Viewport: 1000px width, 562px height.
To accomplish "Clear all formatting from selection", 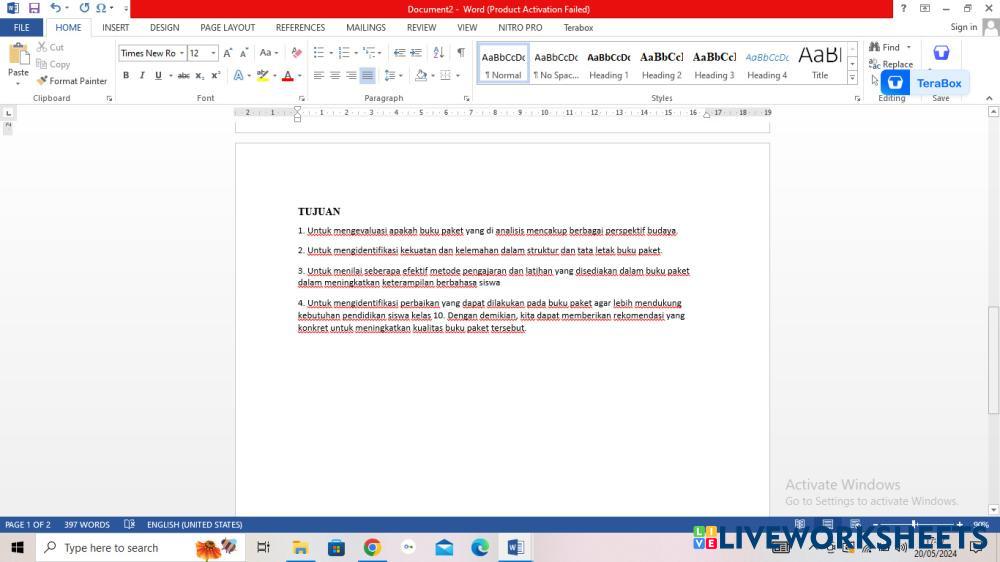I will click(296, 53).
